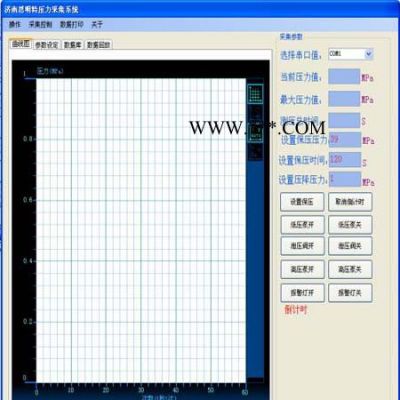
Task: Switch to the 数据库 tab
Action: coord(72,45)
